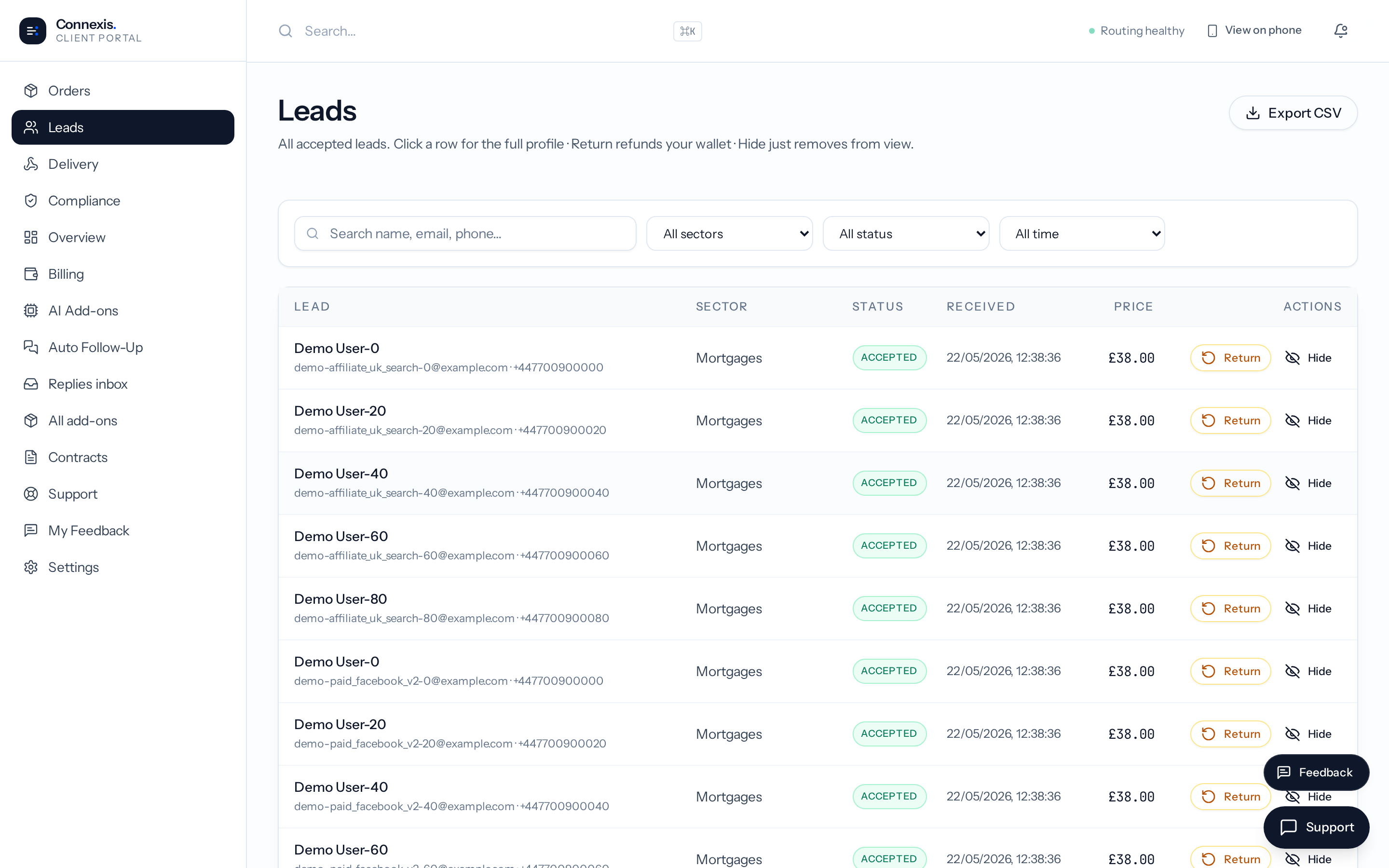Open the Compliance section
The height and width of the screenshot is (868, 1389).
[123, 201]
